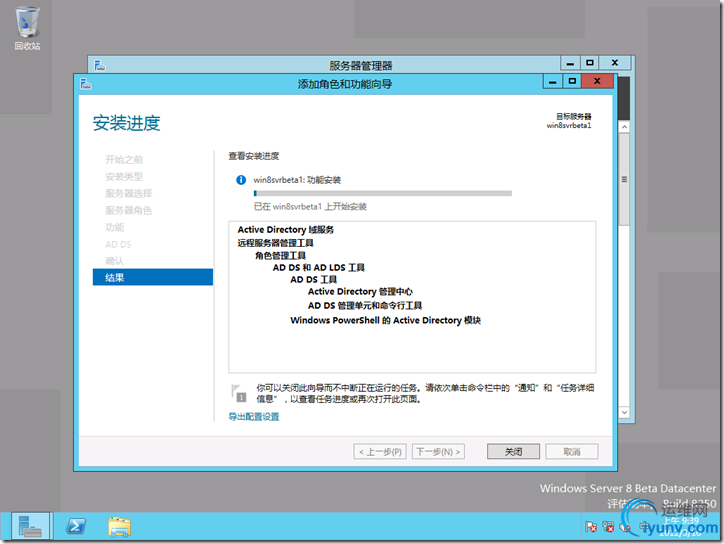Open the 导出配置设置 link
This screenshot has height=544, width=724.
(x=254, y=417)
